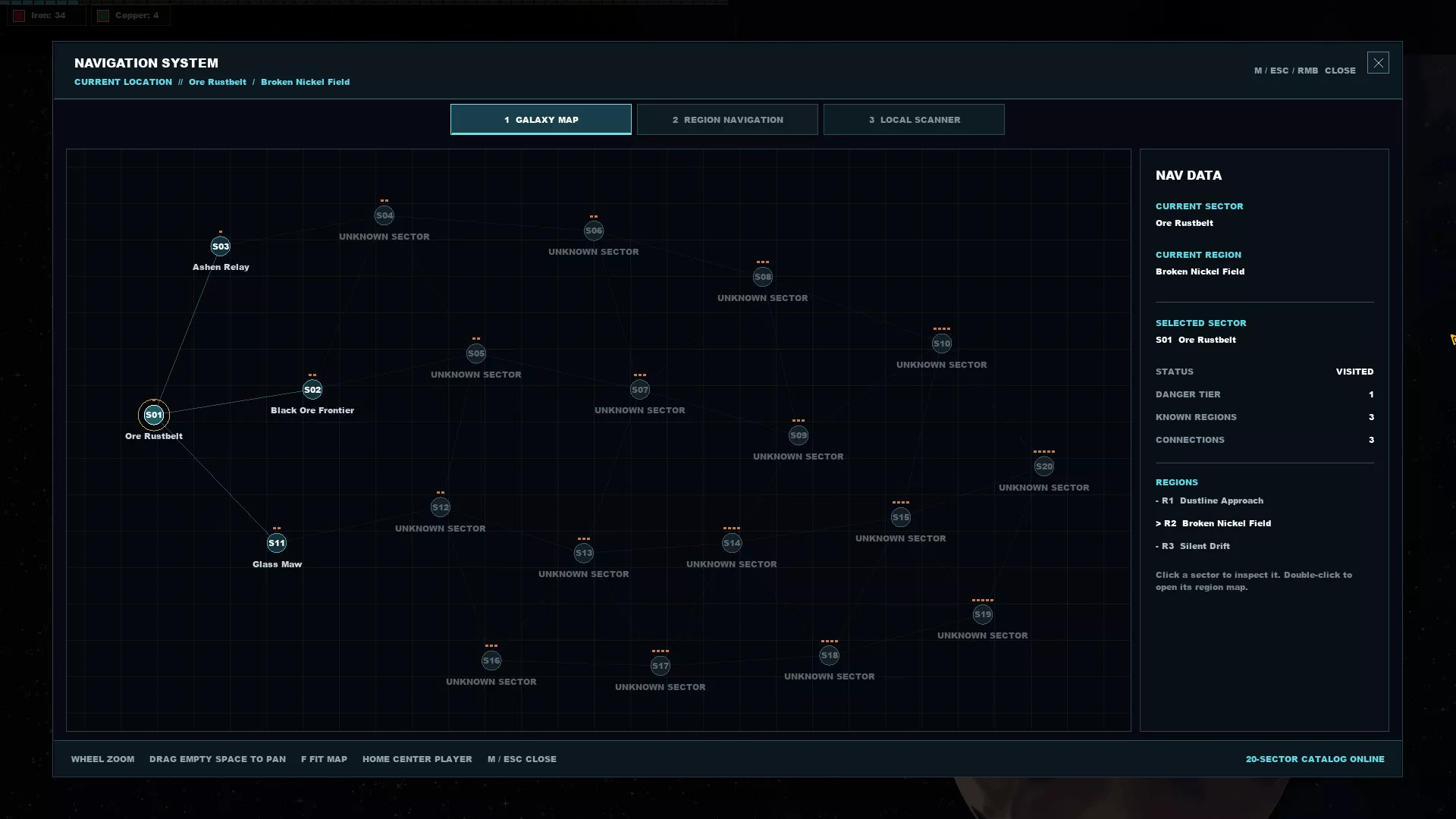Choose R3 Silent Drift region

point(1193,546)
